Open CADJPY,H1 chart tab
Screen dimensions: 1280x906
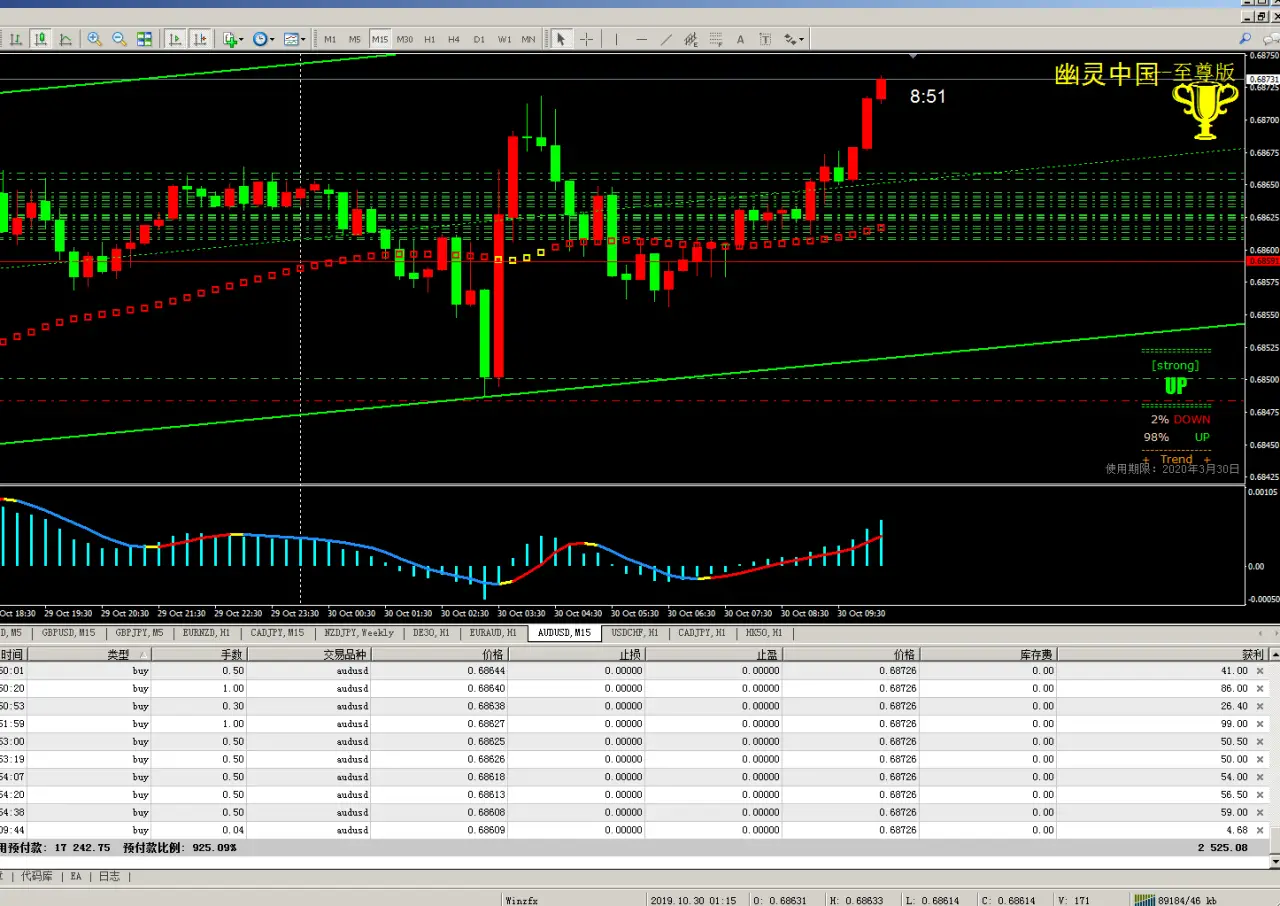[x=702, y=633]
